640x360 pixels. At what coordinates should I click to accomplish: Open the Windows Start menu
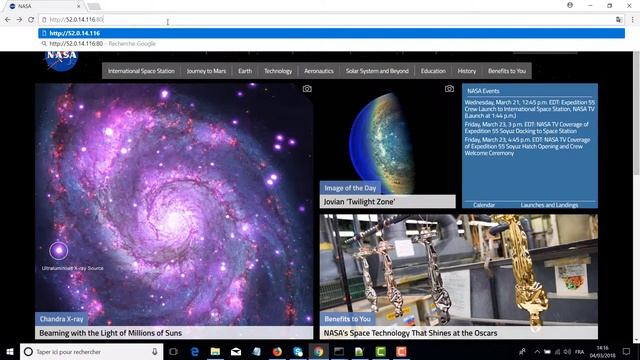pyautogui.click(x=10, y=351)
